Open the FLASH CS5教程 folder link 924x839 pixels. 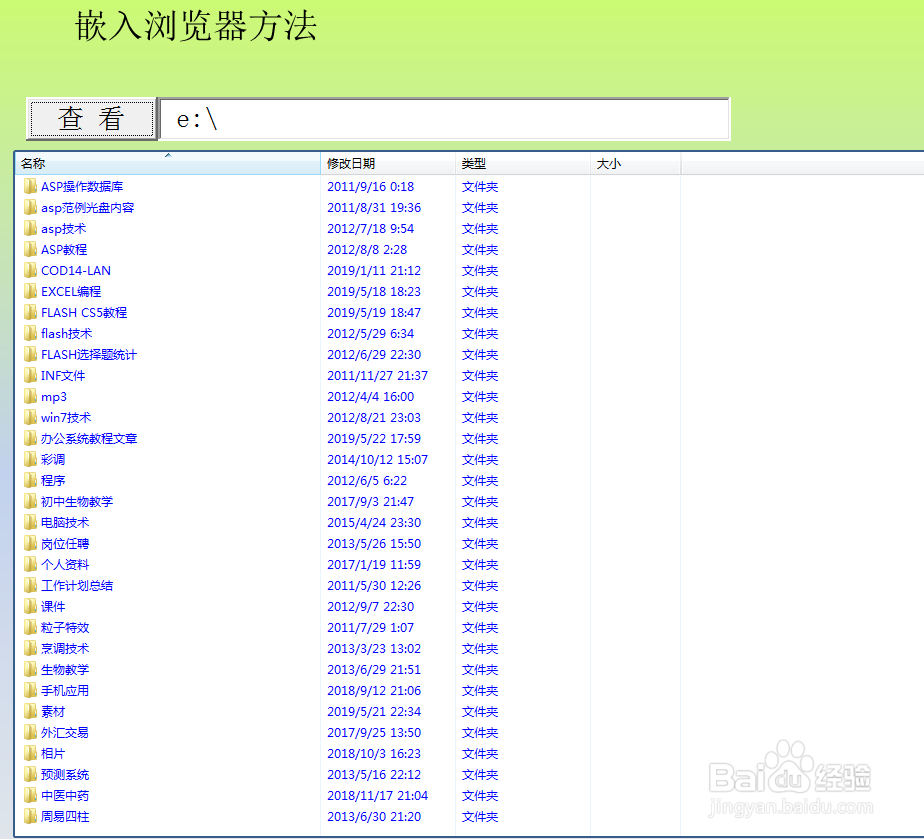click(84, 312)
